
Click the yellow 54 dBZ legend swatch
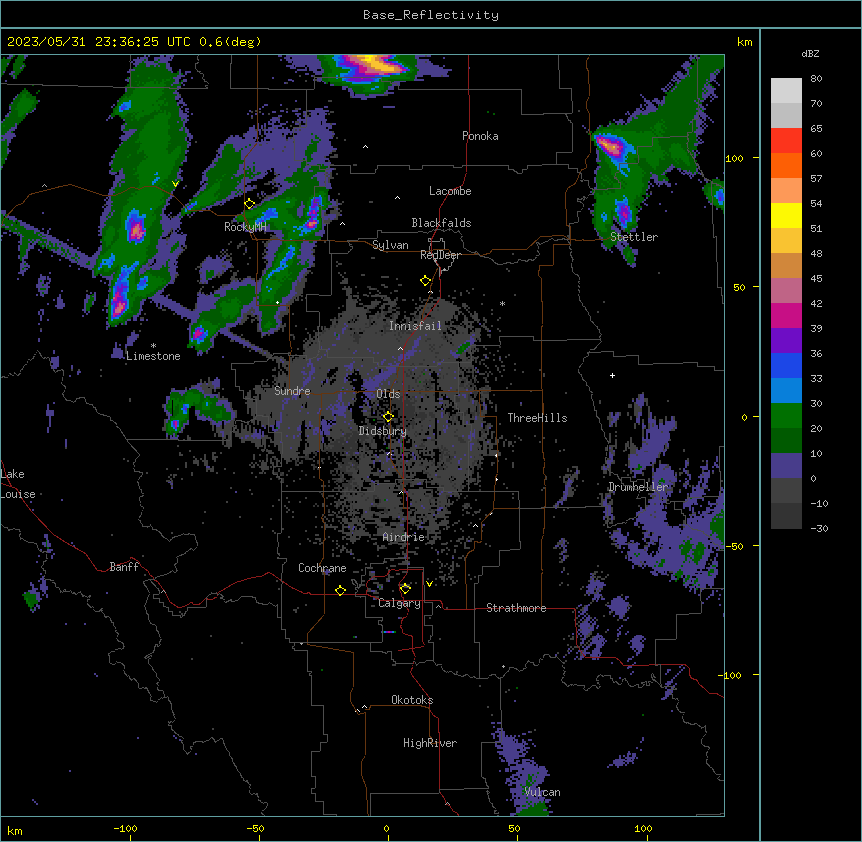tap(786, 215)
